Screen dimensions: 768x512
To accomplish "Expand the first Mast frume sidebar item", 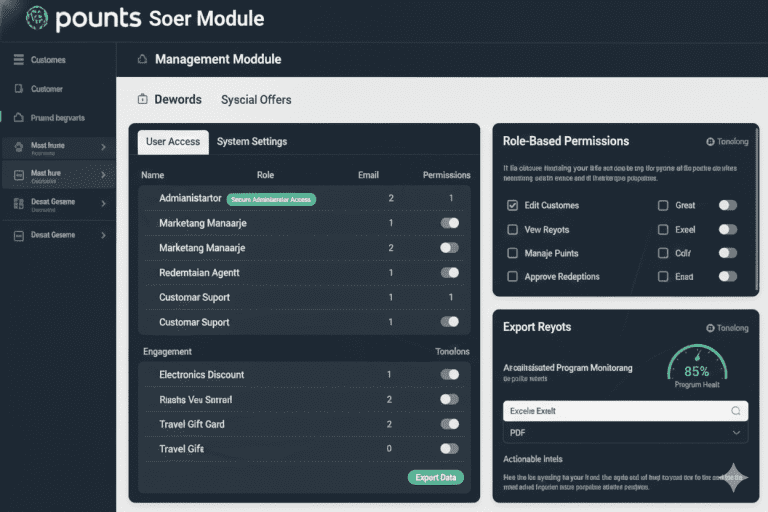I will pyautogui.click(x=103, y=148).
